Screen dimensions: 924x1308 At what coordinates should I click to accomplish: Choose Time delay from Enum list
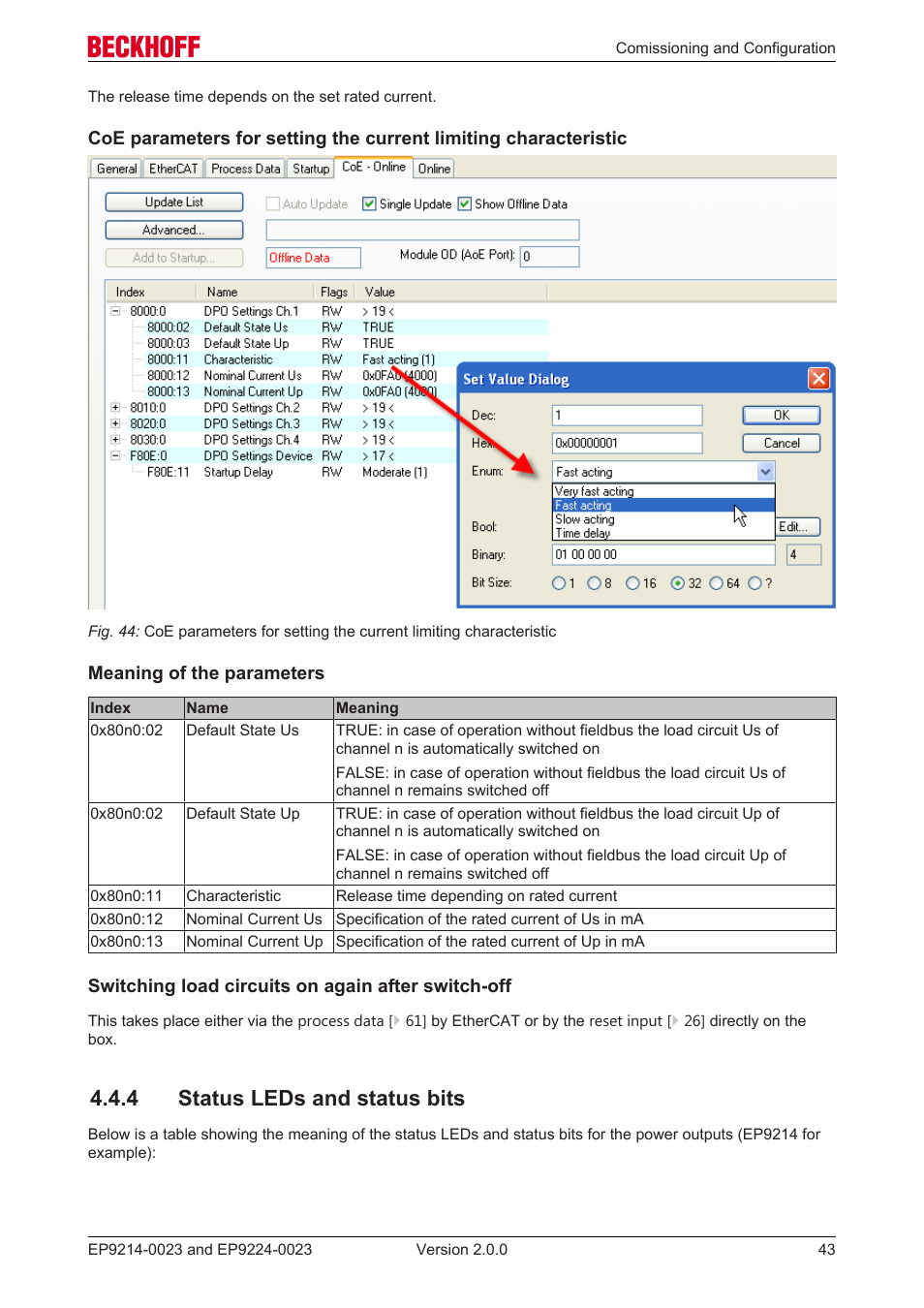coord(663,533)
